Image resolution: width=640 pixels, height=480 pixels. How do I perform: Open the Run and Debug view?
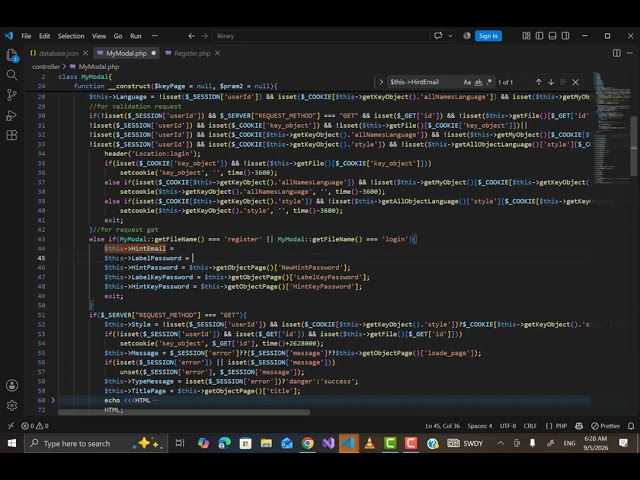pos(12,115)
